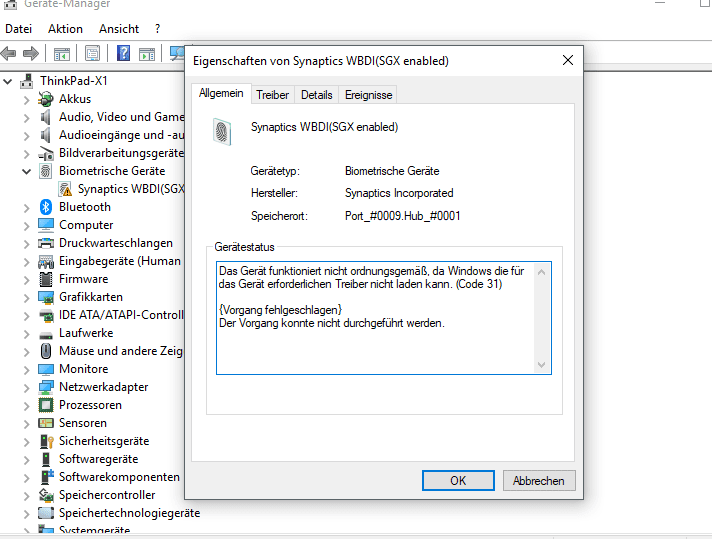This screenshot has width=712, height=539.
Task: Select the Sensoren icon
Action: pos(46,423)
